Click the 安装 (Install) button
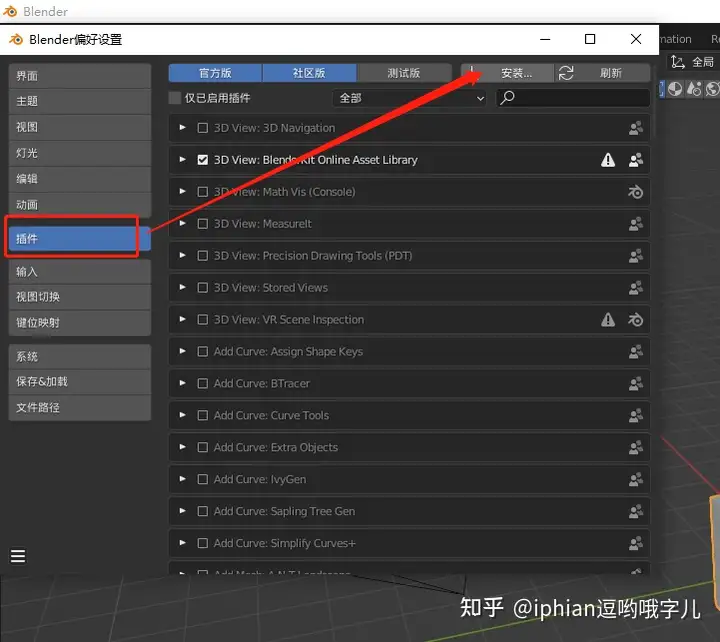This screenshot has height=642, width=720. (x=507, y=73)
